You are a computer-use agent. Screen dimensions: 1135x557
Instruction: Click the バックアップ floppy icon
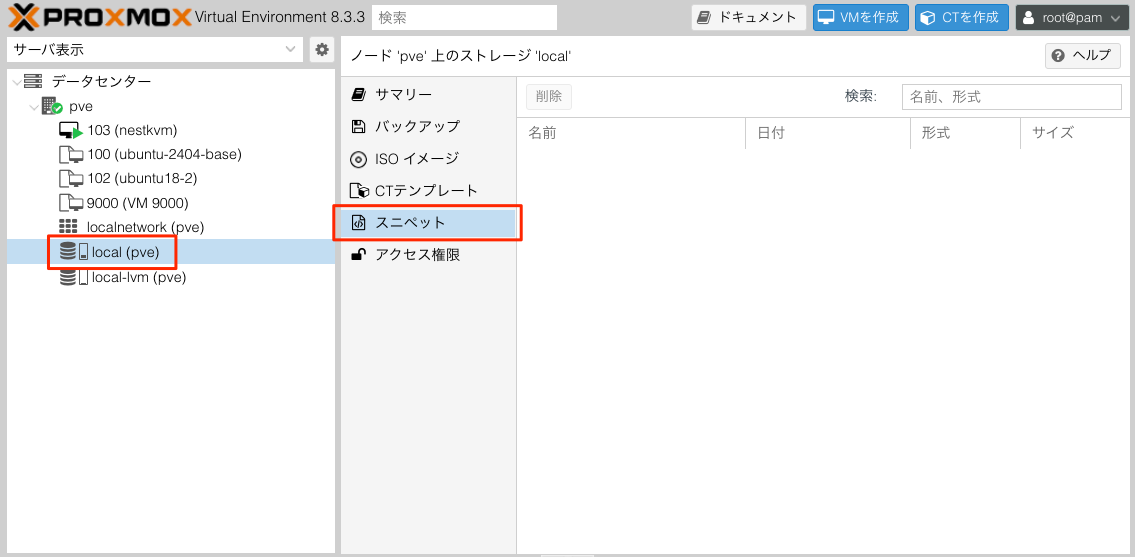coord(358,127)
